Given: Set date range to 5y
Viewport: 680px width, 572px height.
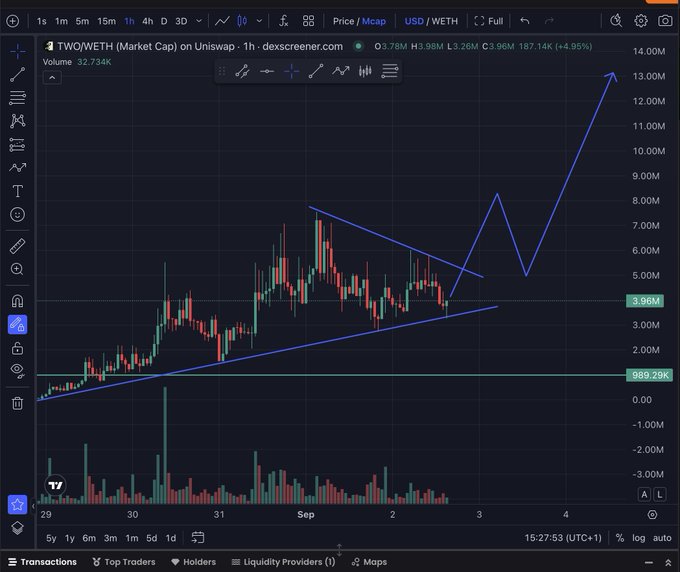Looking at the screenshot, I should (51, 538).
